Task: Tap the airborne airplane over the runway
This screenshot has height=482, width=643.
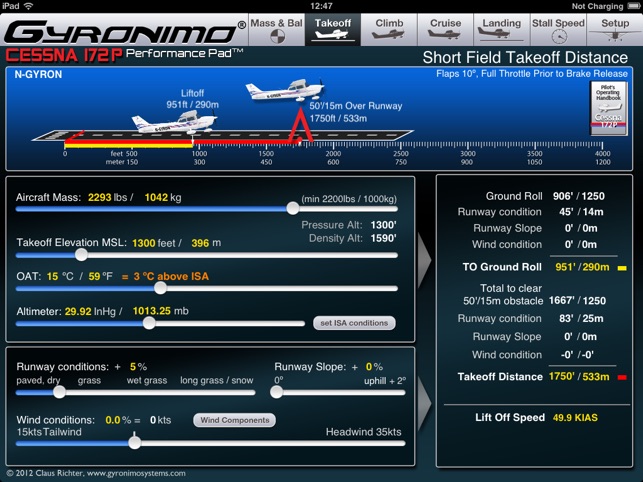Action: coord(285,90)
